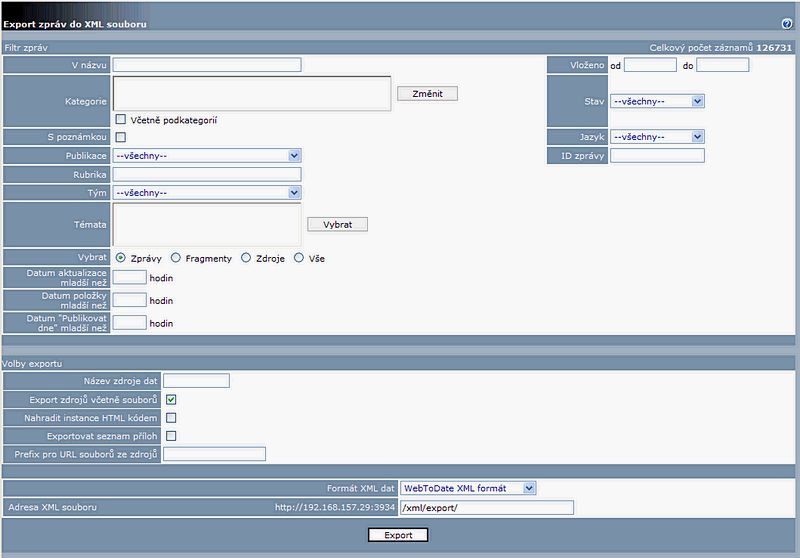This screenshot has height=558, width=800.
Task: Open the Publikace dropdown
Action: 206,155
